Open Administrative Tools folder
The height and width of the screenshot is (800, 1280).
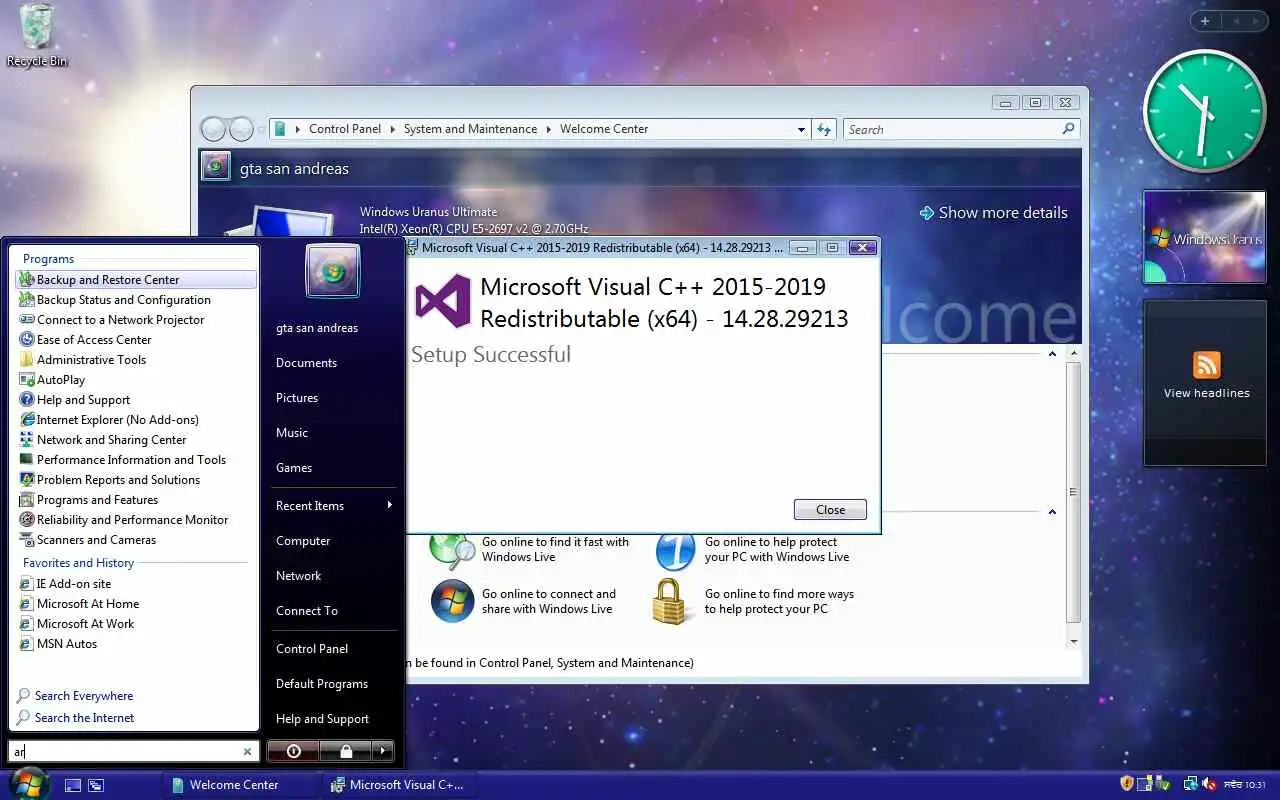coord(82,360)
